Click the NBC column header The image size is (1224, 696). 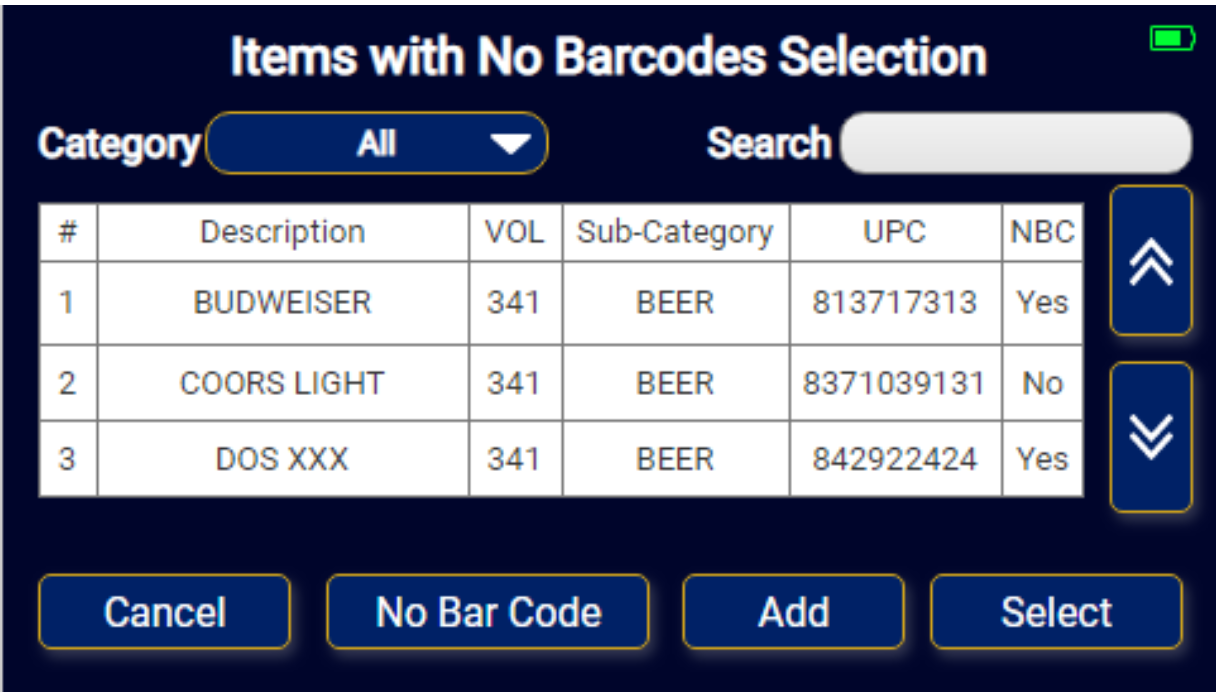[x=1043, y=232]
